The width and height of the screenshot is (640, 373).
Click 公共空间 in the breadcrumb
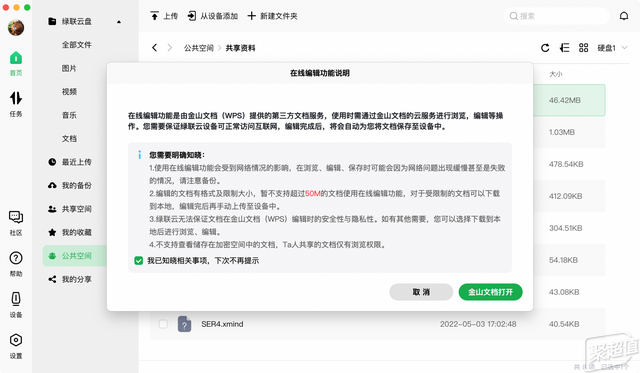click(x=199, y=48)
